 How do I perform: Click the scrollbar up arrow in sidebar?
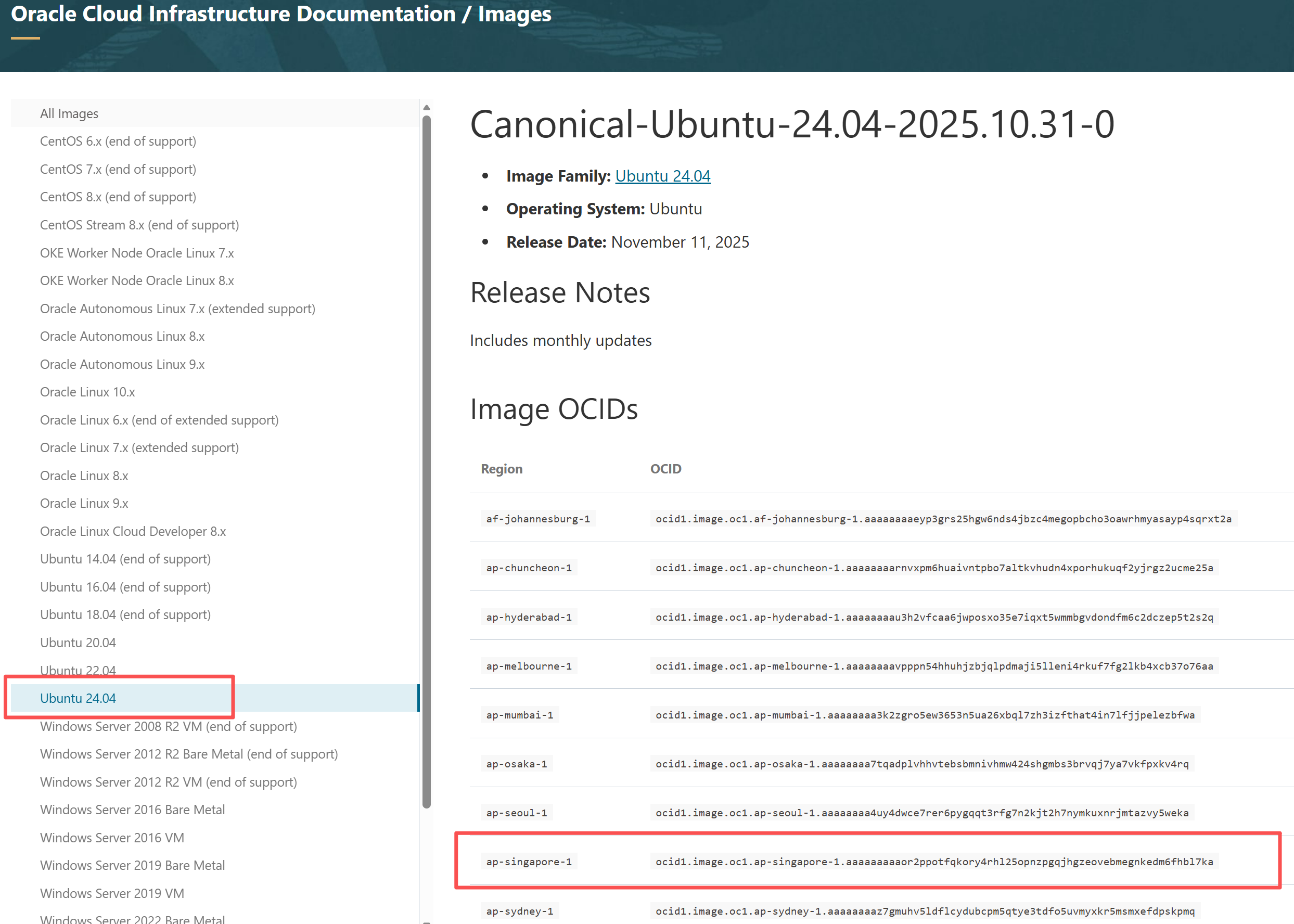pos(426,108)
